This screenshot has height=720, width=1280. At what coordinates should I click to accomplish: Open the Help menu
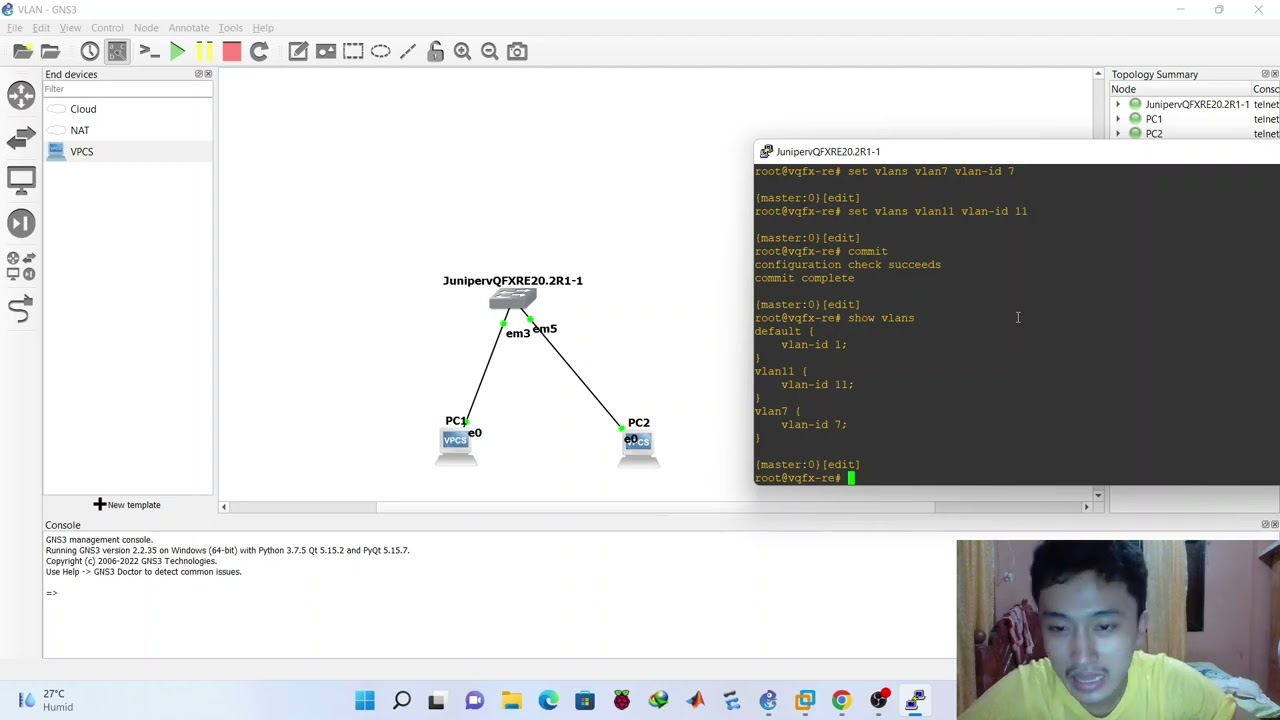click(x=263, y=28)
